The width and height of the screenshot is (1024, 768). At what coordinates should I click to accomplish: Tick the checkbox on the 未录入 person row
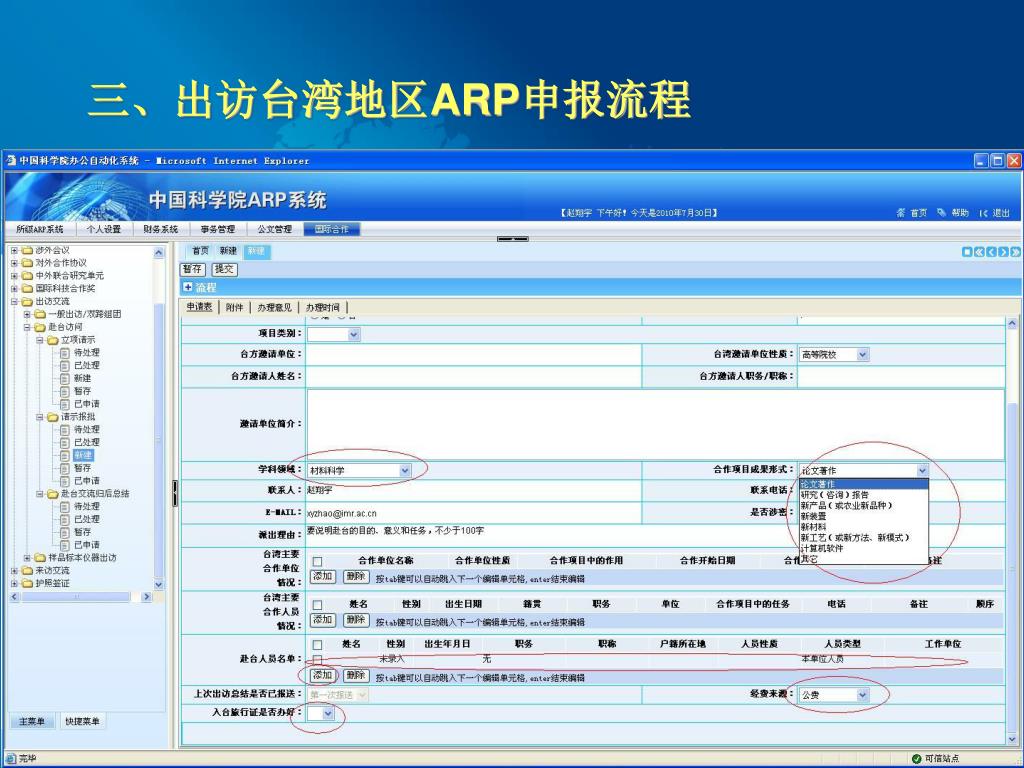coord(317,659)
